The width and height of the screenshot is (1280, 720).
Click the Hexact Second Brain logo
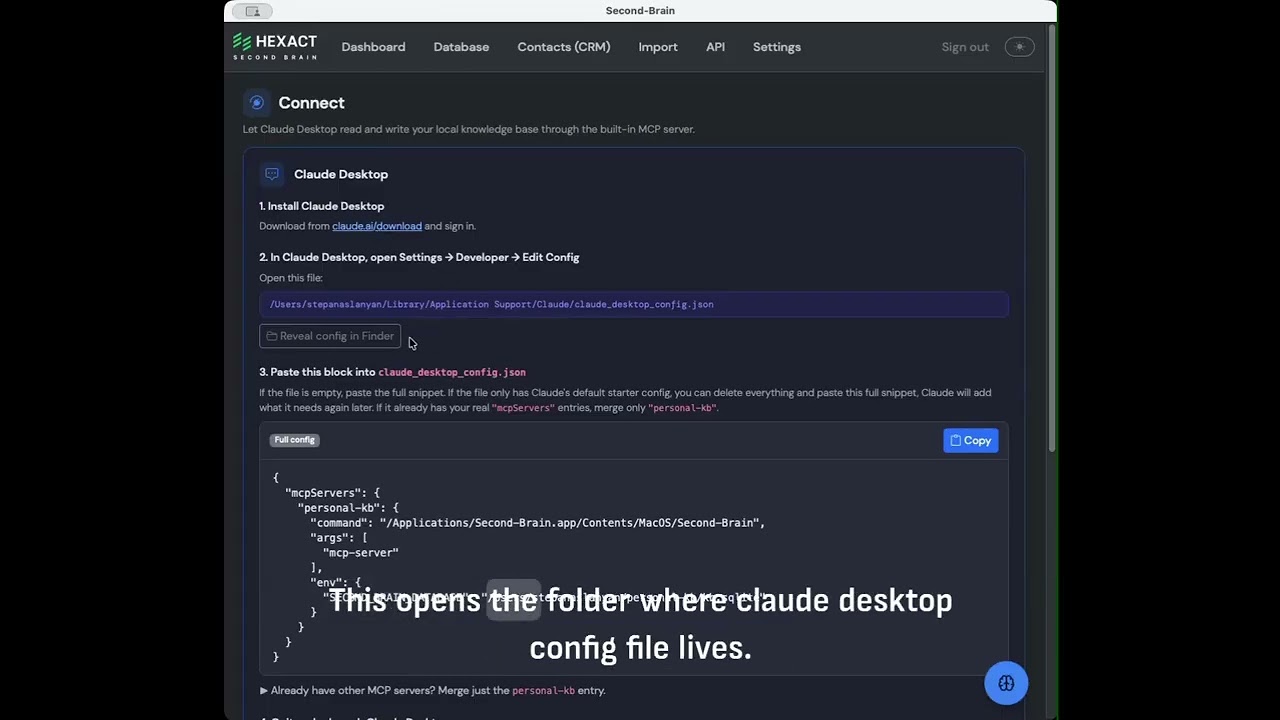point(275,46)
